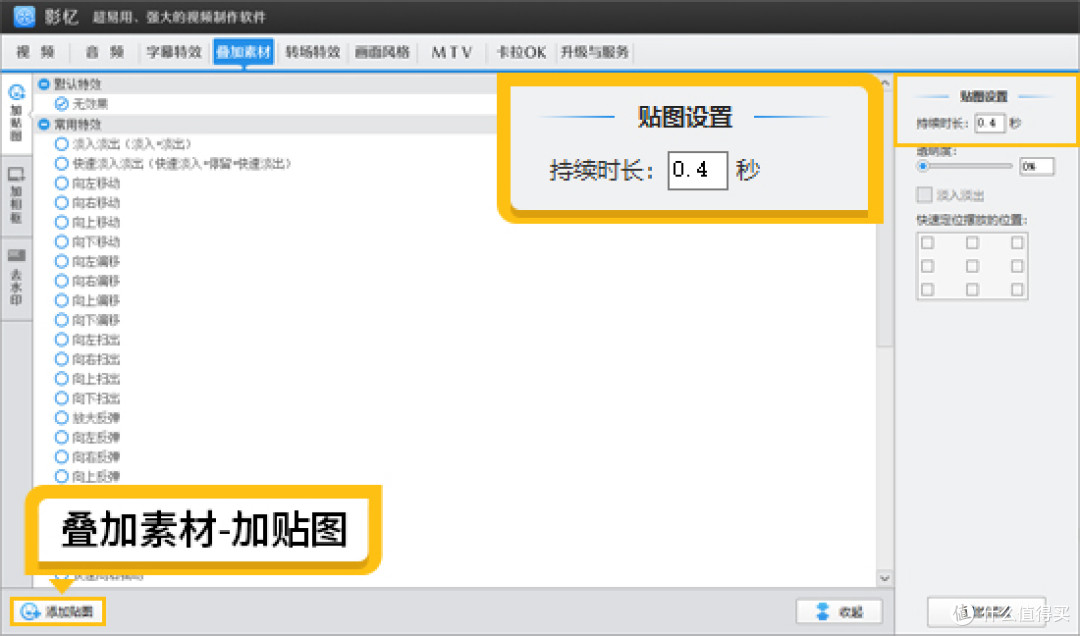Choose the 淡入淡出（淡入+淡出） effect
Screen dimensions: 1080x636
[123, 144]
